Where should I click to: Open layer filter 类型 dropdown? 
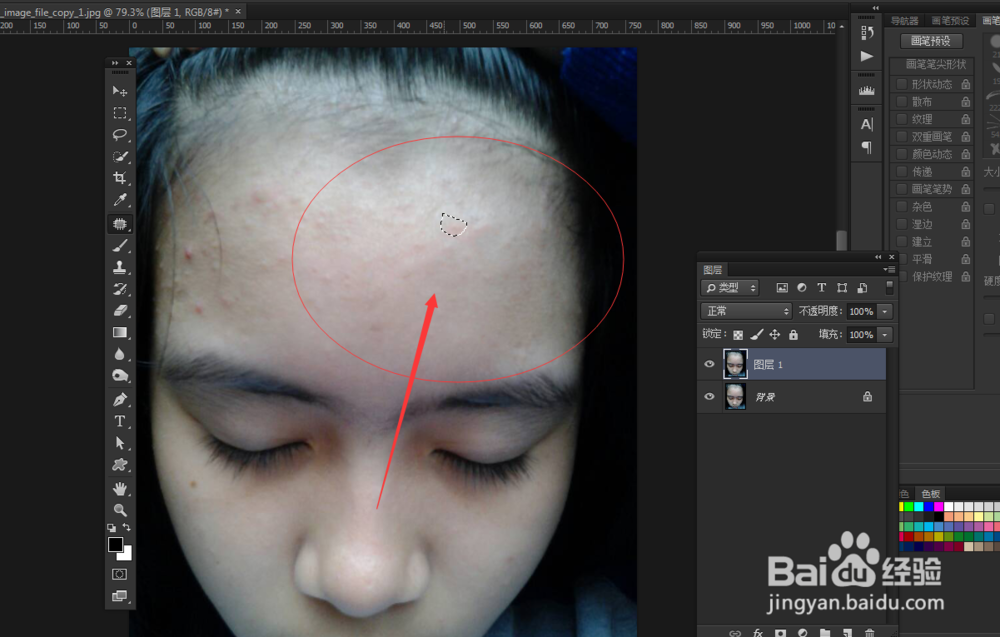[730, 288]
